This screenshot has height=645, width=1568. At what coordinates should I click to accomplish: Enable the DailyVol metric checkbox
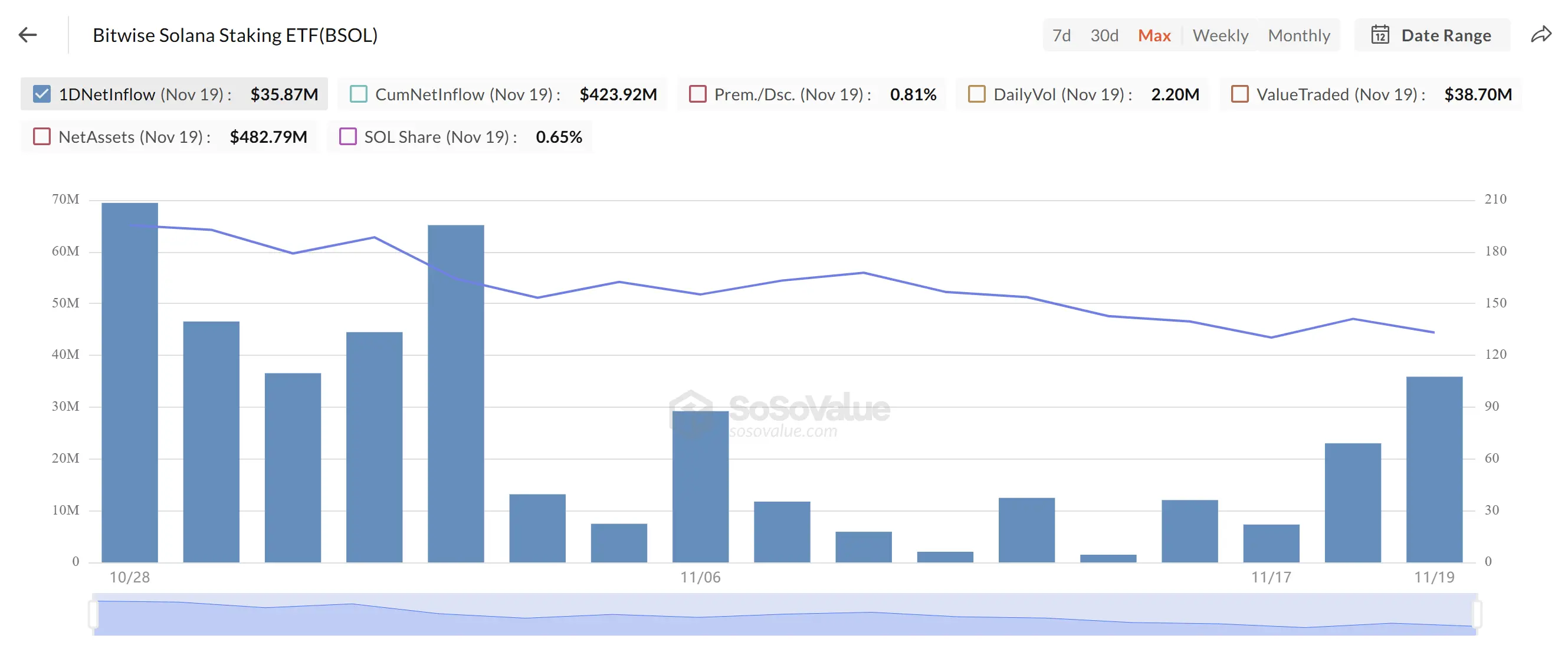pyautogui.click(x=977, y=94)
